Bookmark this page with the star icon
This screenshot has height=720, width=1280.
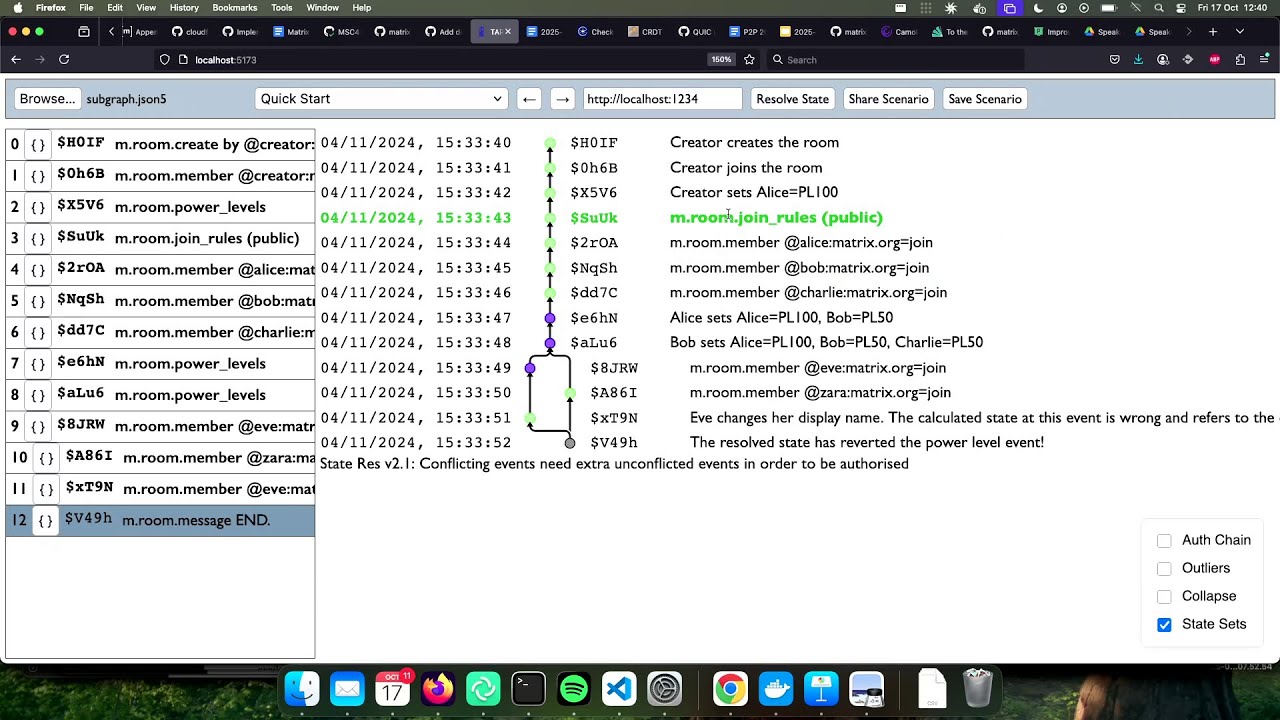749,60
